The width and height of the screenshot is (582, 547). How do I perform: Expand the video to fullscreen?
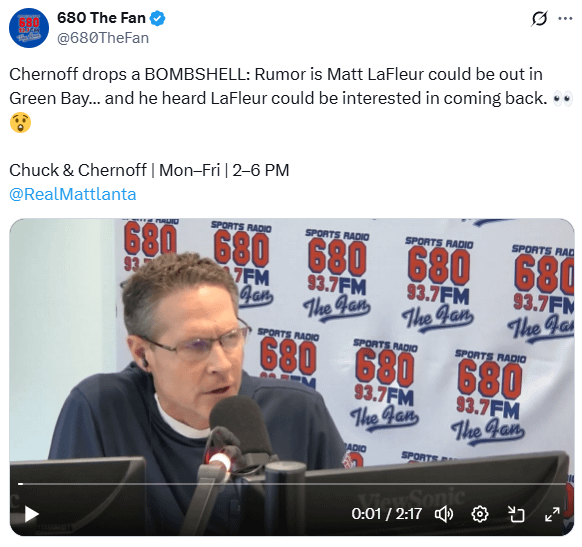tap(552, 514)
